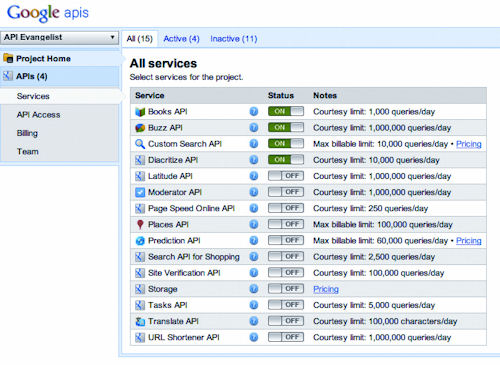The width and height of the screenshot is (500, 365).
Task: Open help for Translate API
Action: coord(254,321)
